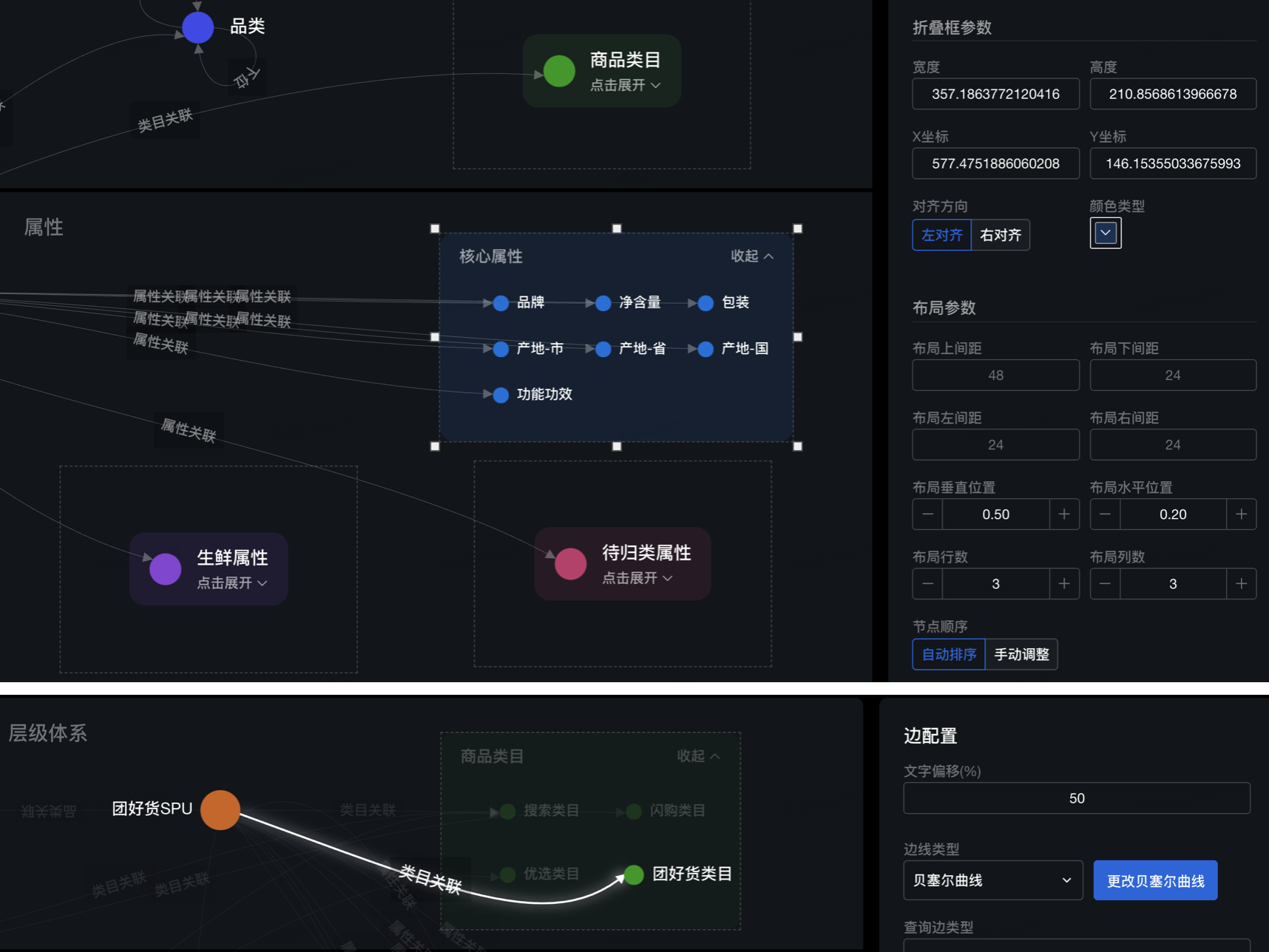This screenshot has height=952, width=1269.
Task: Click the Y坐标 input field
Action: pyautogui.click(x=1173, y=163)
